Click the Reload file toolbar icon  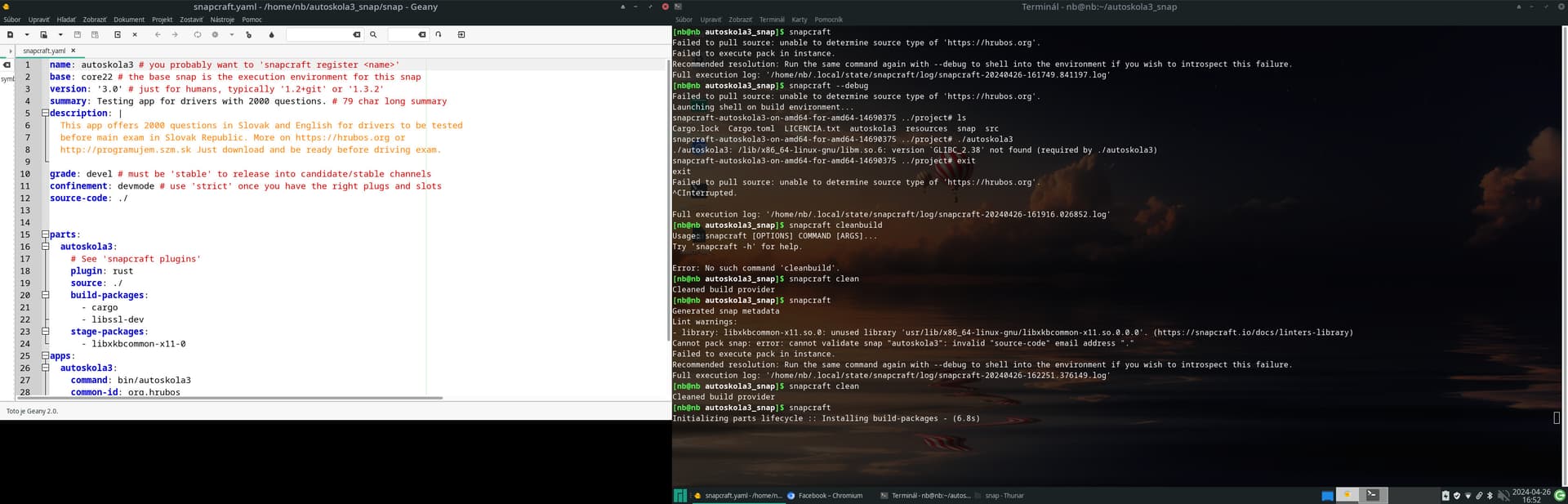pos(118,35)
